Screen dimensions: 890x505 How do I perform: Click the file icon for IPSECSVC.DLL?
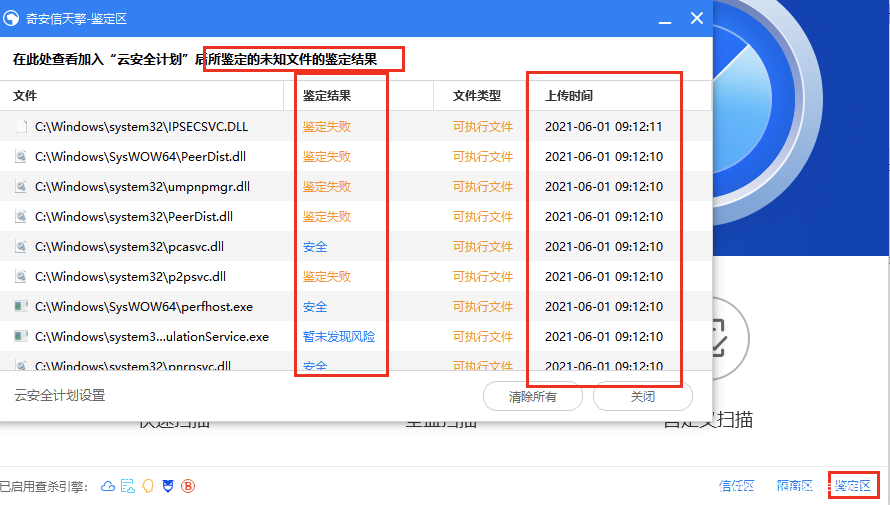21,127
